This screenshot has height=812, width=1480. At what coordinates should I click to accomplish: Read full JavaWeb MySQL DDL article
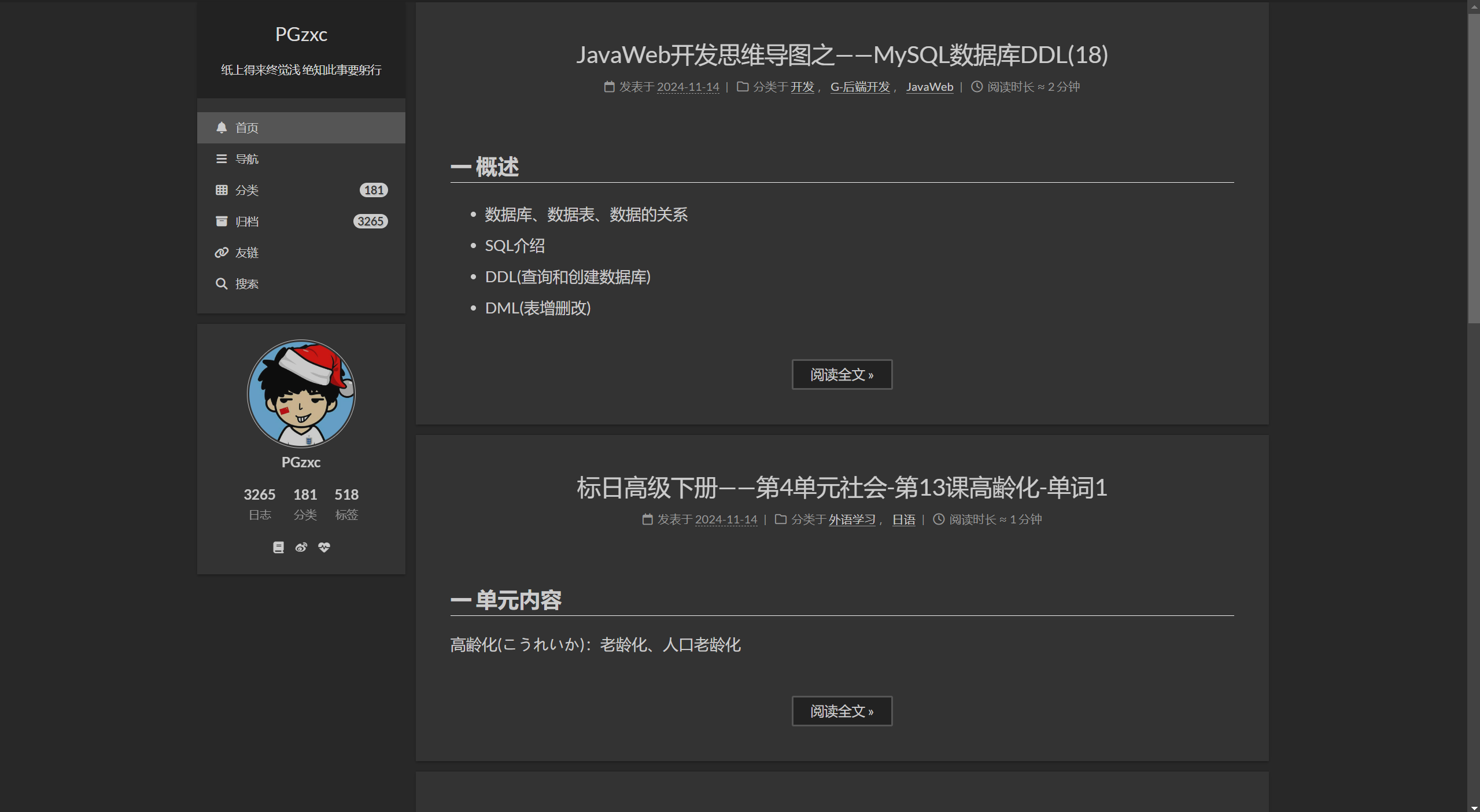coord(842,374)
